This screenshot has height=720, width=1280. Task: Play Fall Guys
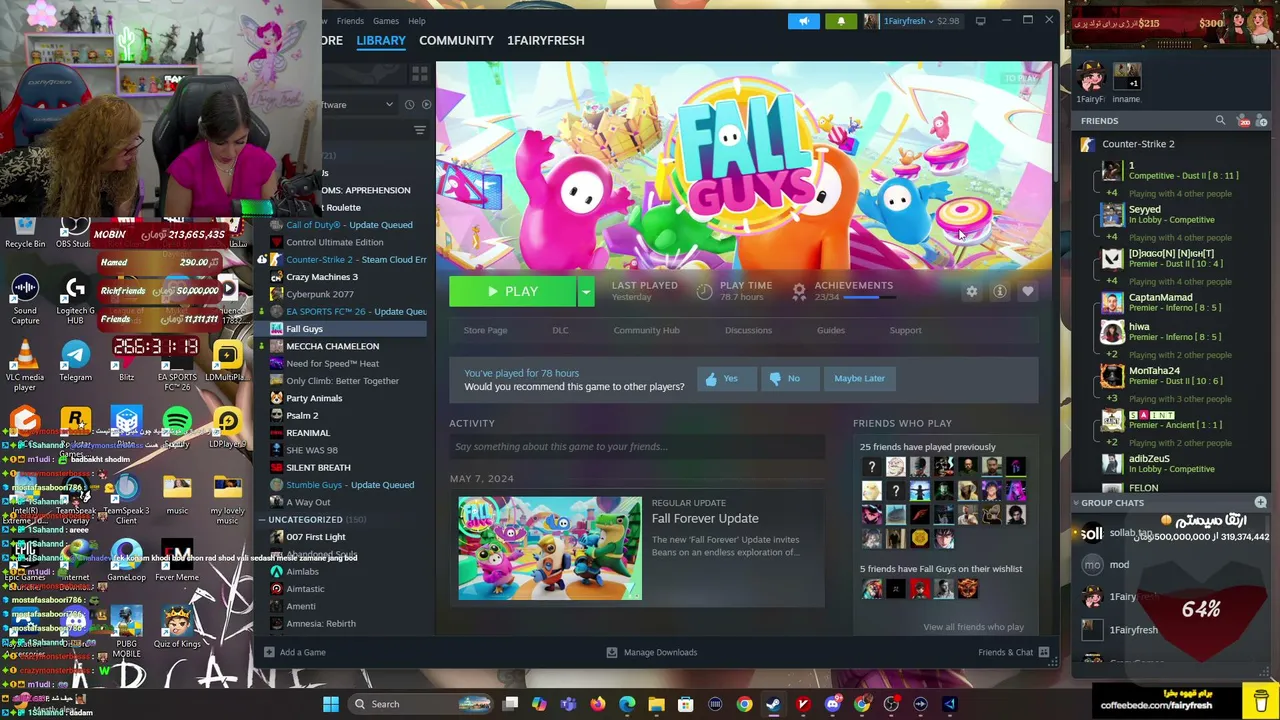[x=513, y=292]
